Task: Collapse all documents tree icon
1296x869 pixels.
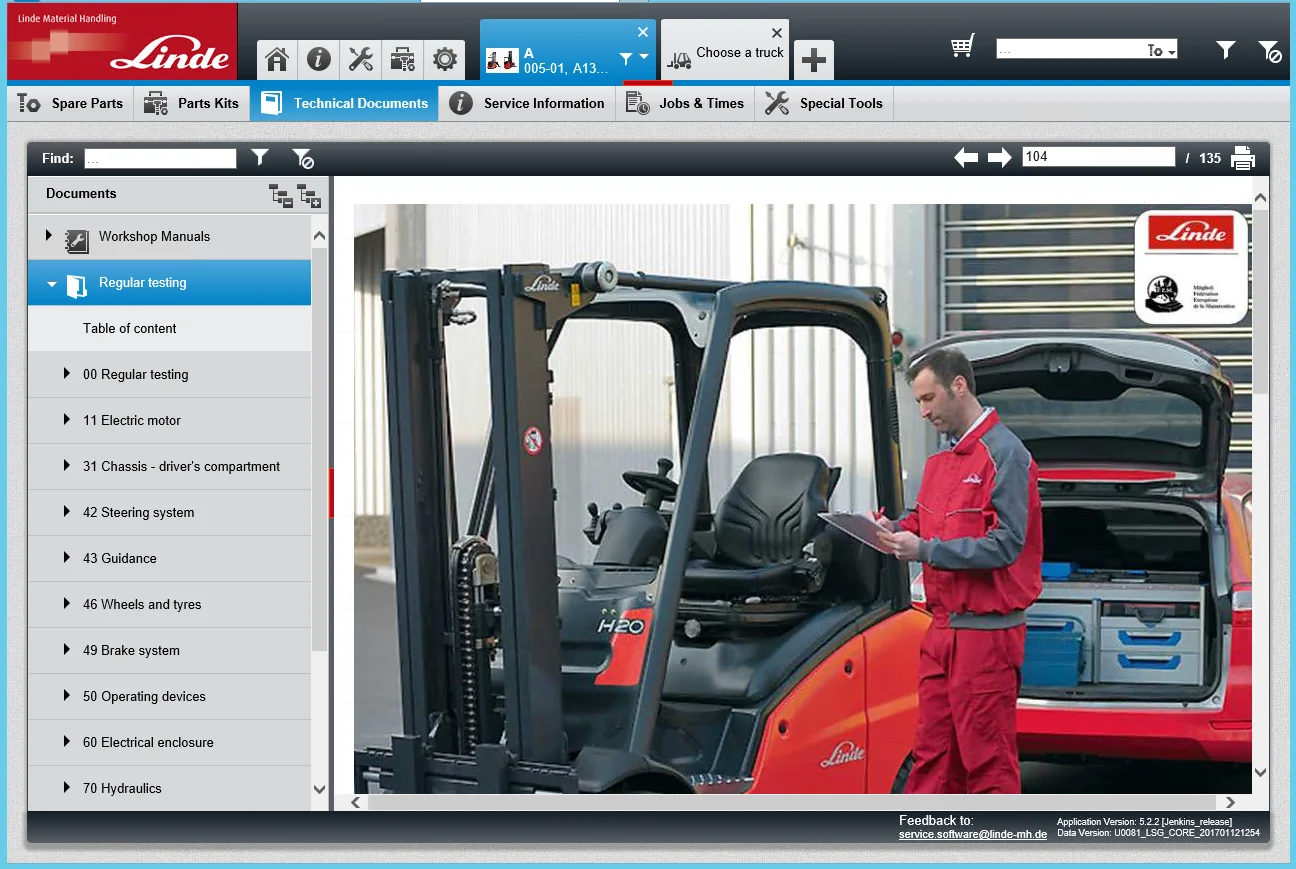Action: (282, 196)
